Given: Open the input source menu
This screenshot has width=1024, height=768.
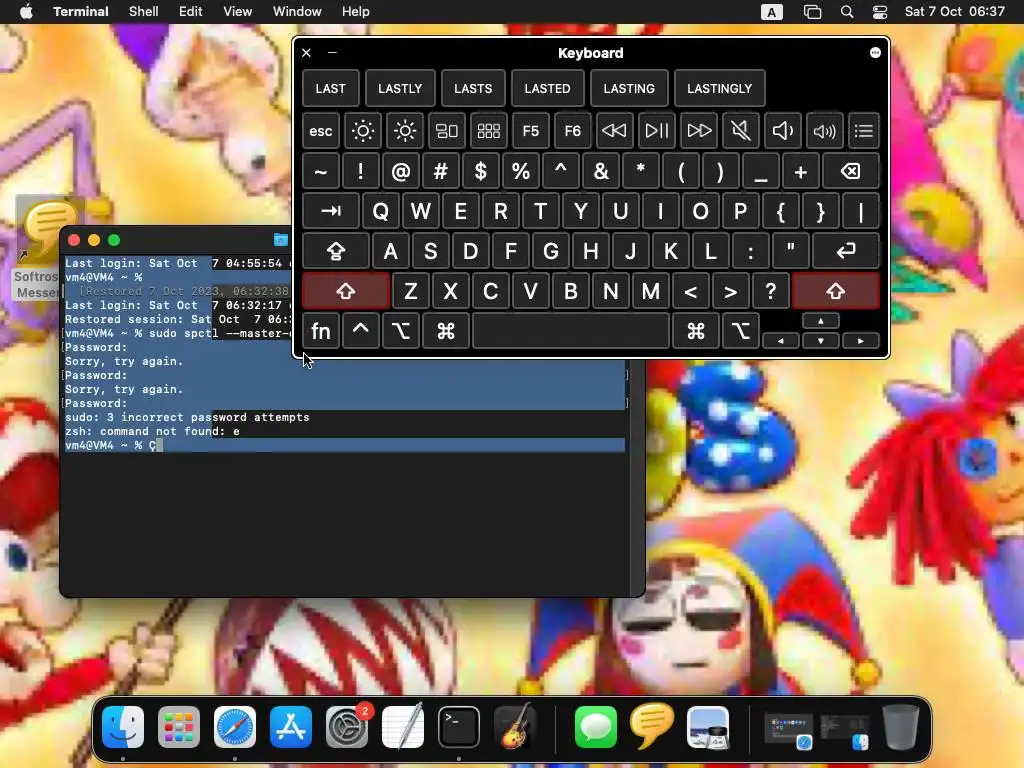Looking at the screenshot, I should (x=771, y=12).
